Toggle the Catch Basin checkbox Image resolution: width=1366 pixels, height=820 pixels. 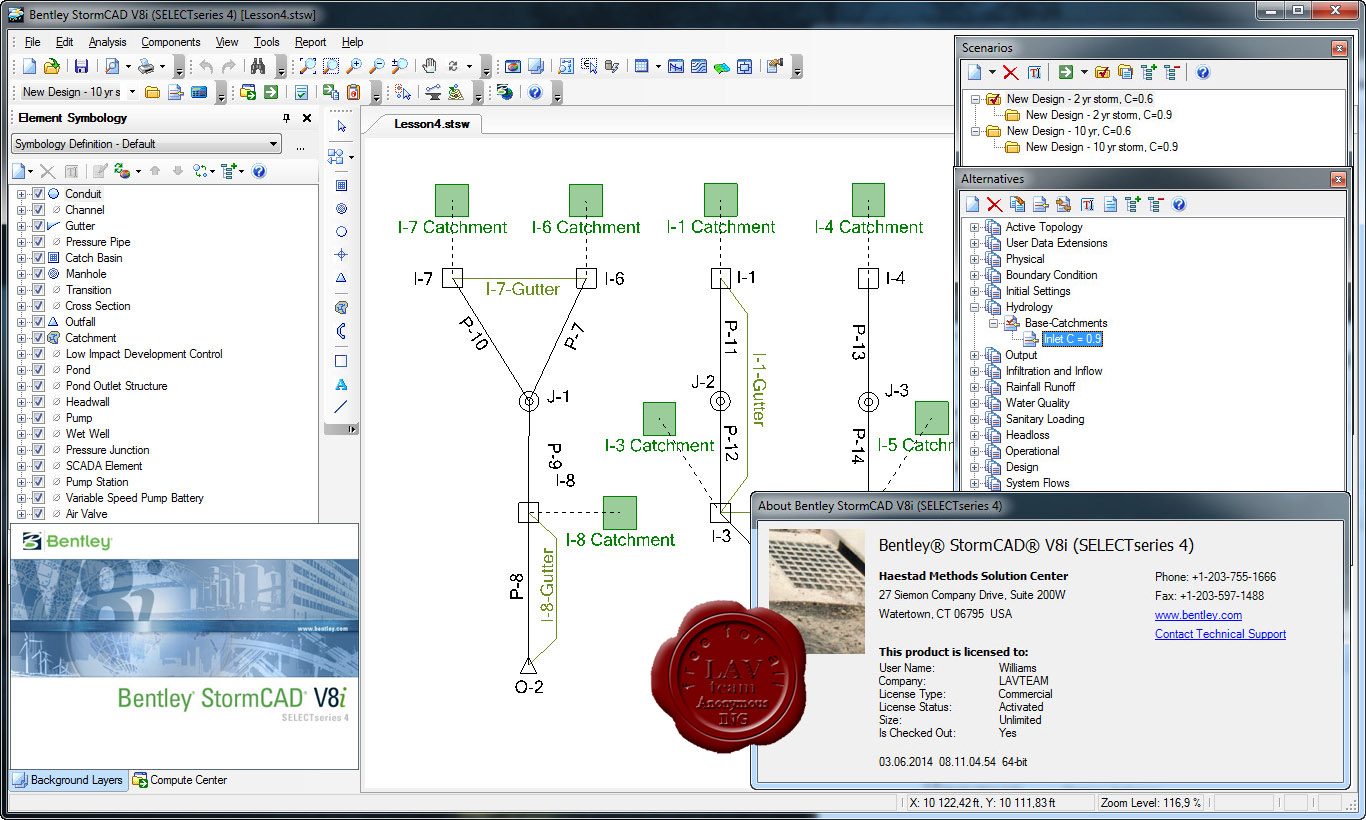pos(38,258)
